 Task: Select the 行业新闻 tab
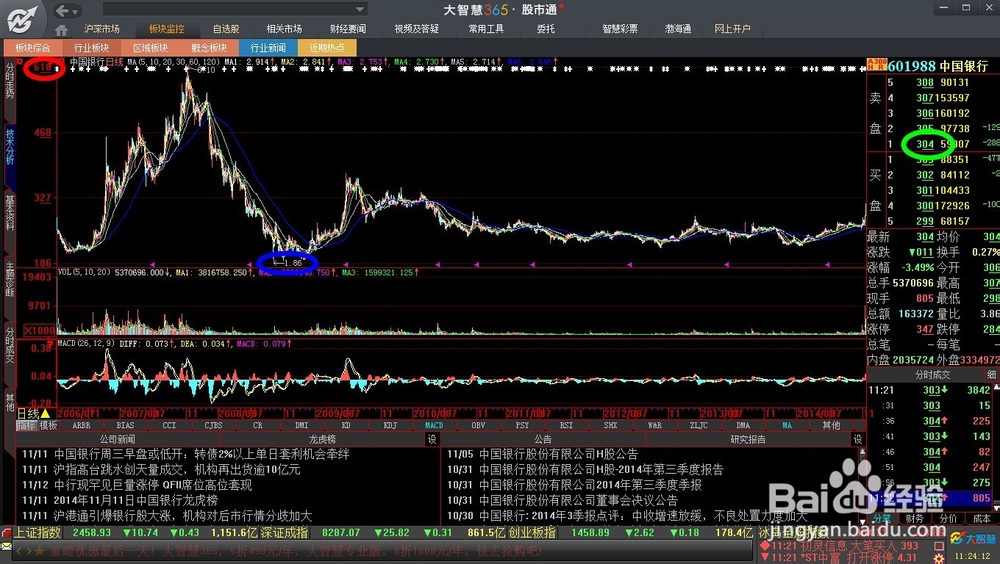(268, 48)
